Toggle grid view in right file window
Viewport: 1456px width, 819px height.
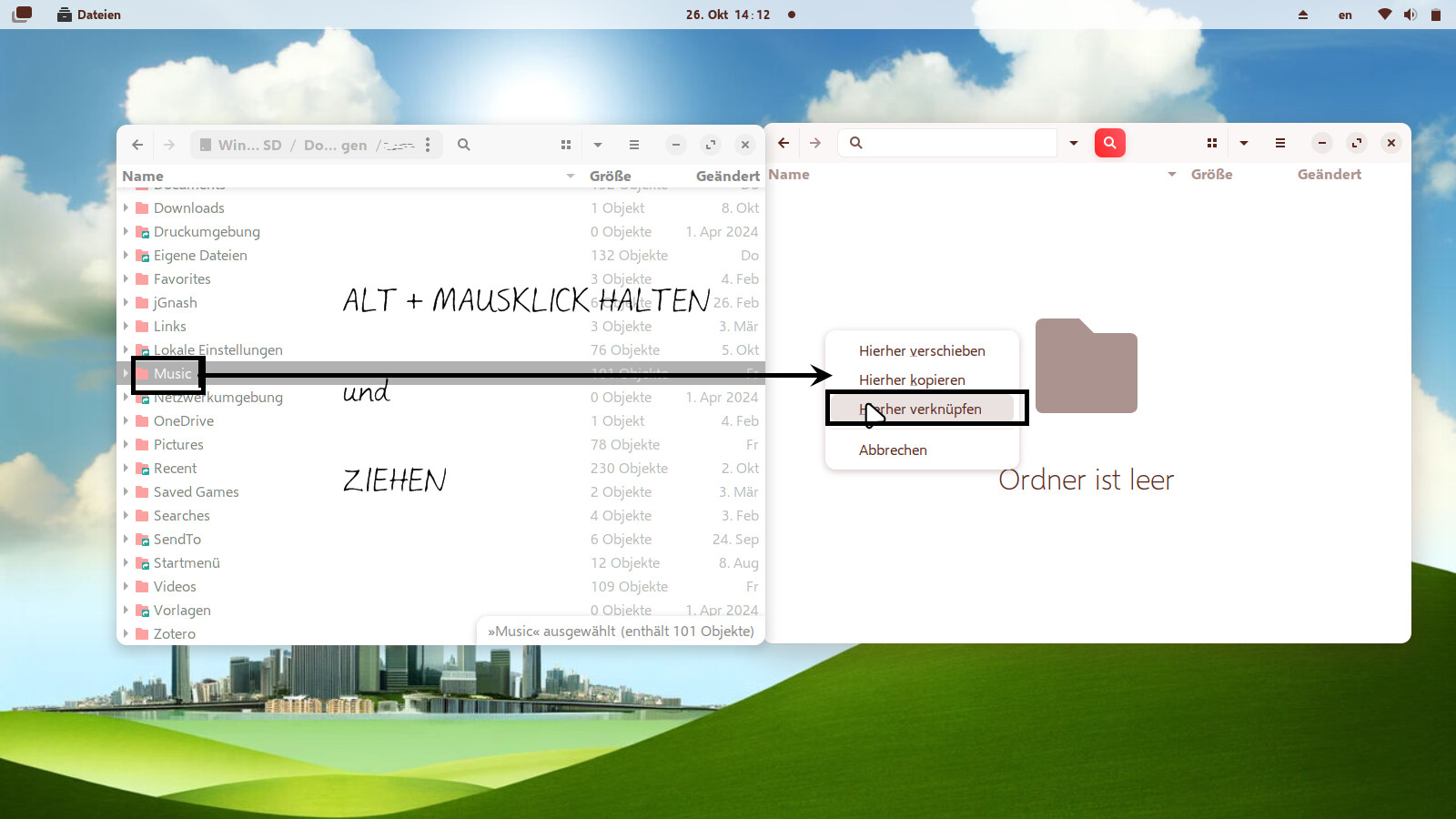click(x=1212, y=143)
